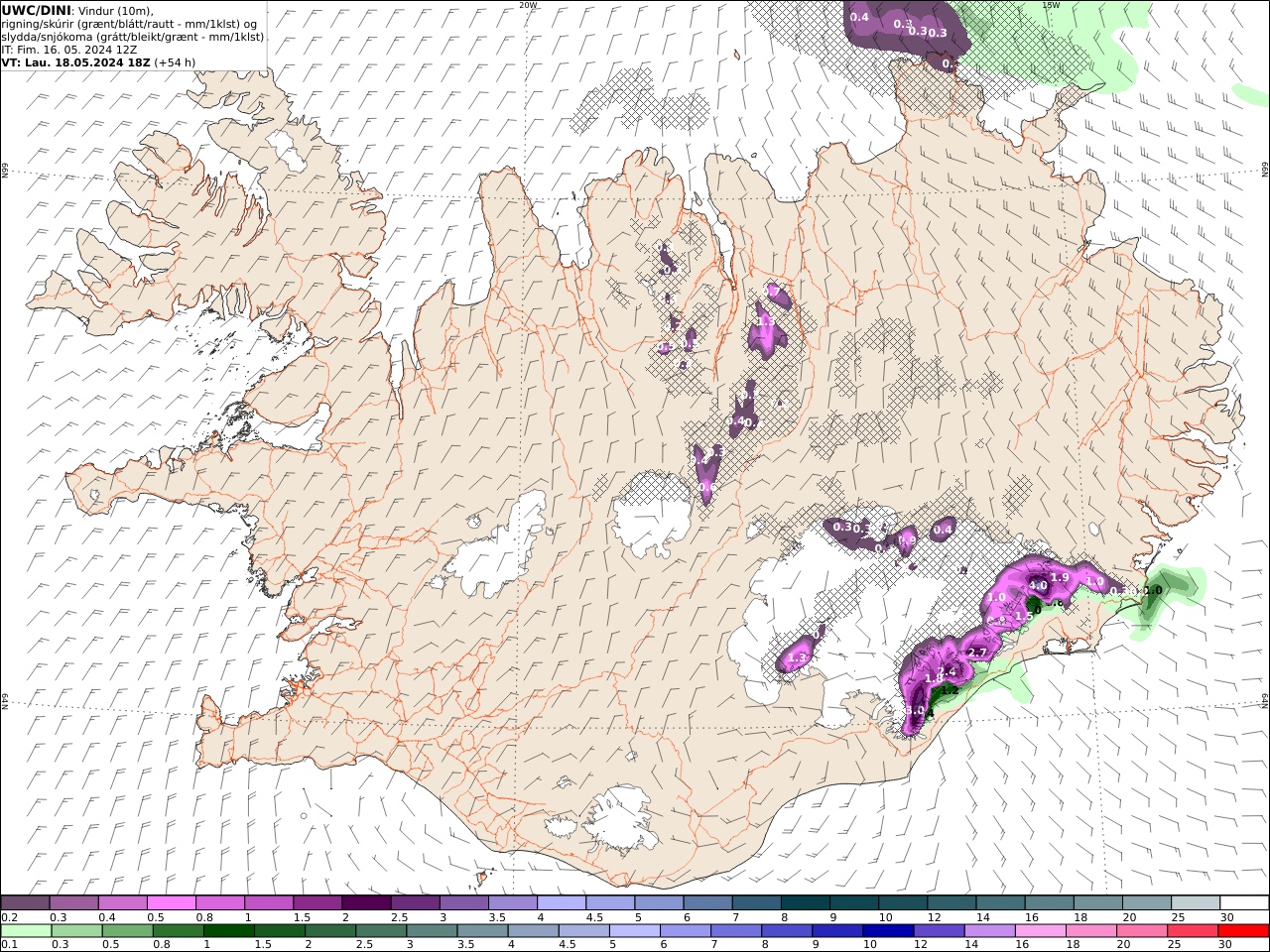
Task: Click the 'IT: Fim. 16. 05. 2024 12Z' line
Action: click(69, 49)
